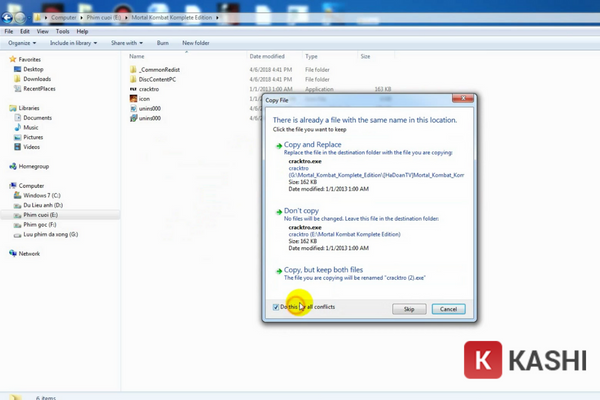Select the cracktro application icon

click(133, 89)
